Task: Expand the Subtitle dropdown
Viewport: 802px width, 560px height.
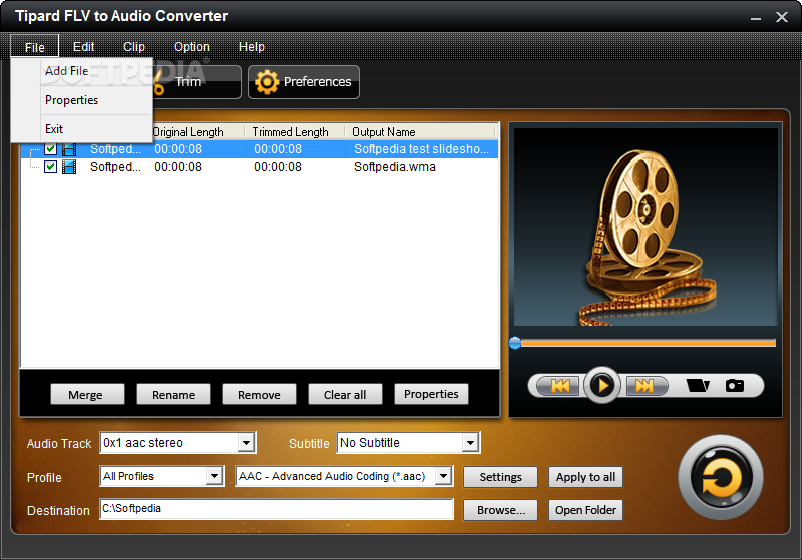Action: click(470, 443)
